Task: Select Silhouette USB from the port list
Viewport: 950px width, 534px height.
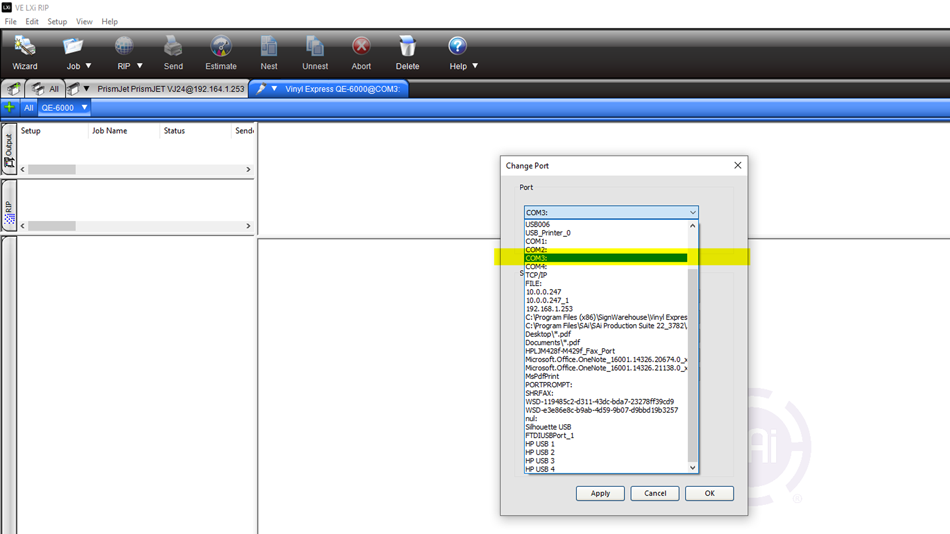Action: click(548, 427)
